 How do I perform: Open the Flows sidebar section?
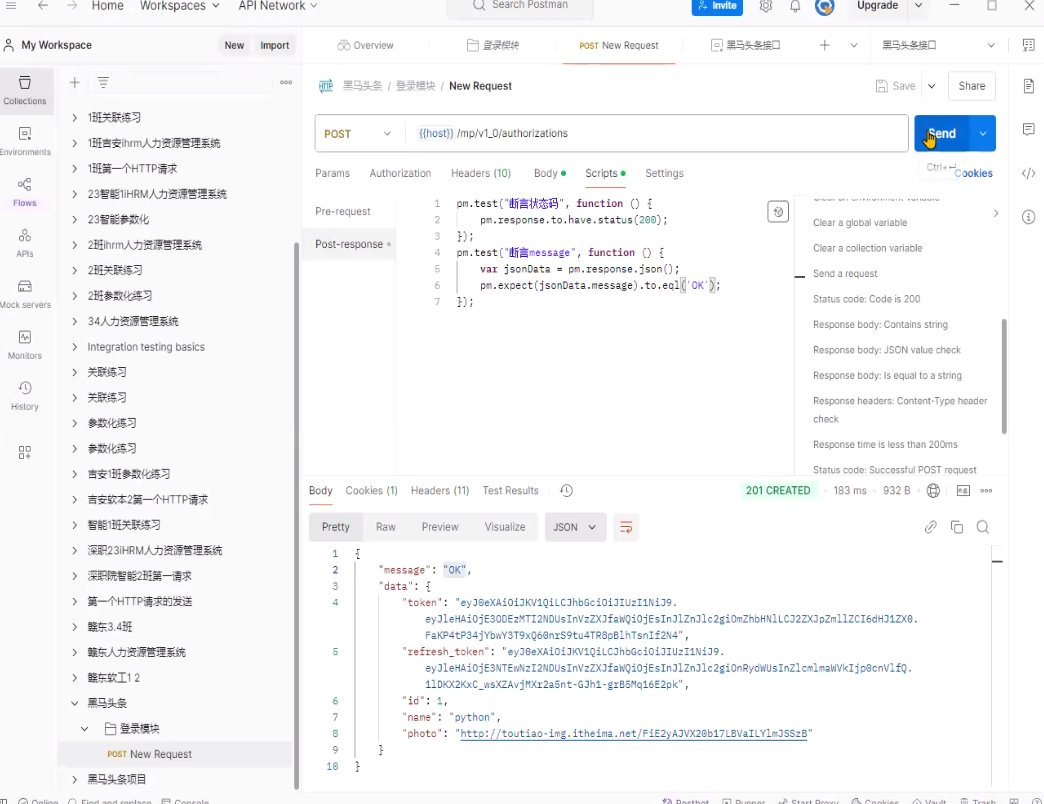(x=25, y=192)
